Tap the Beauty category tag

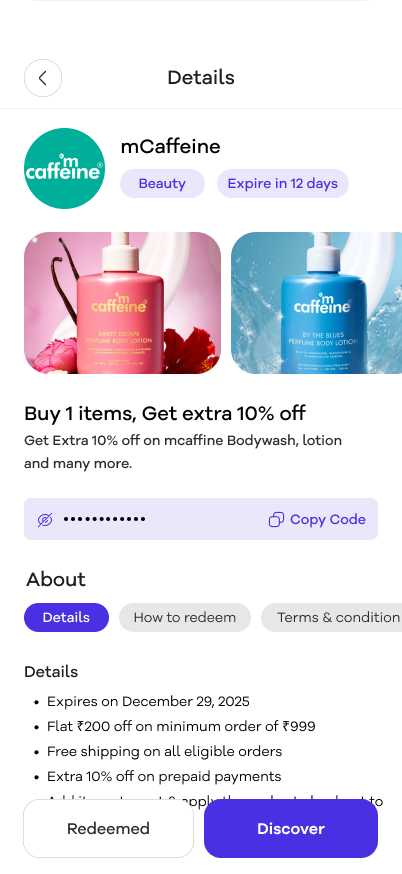point(162,183)
